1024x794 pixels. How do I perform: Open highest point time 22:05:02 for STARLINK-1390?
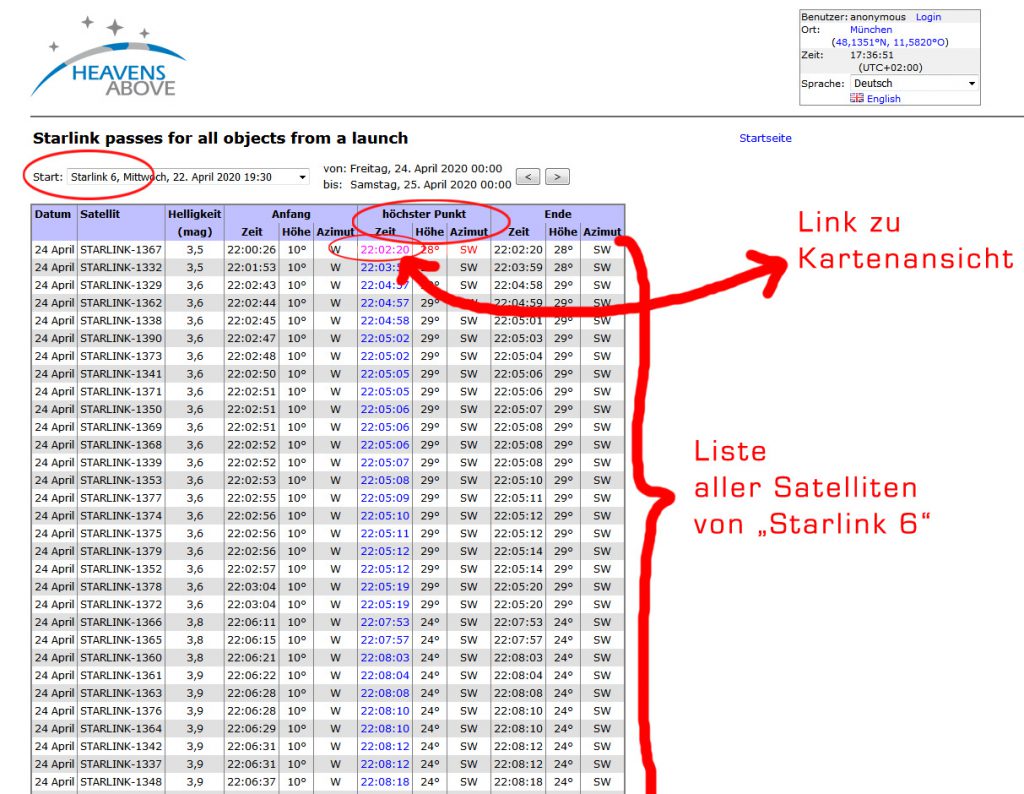[x=385, y=338]
